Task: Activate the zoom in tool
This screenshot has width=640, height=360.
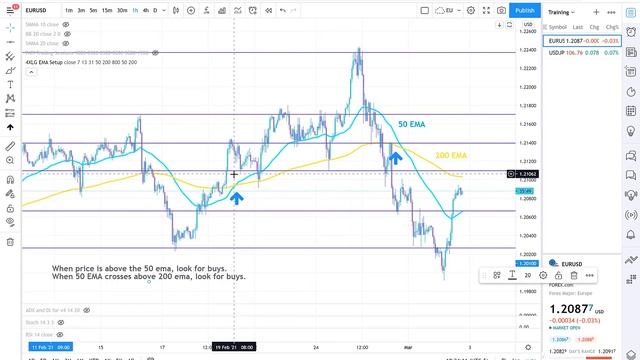Action: [10, 160]
